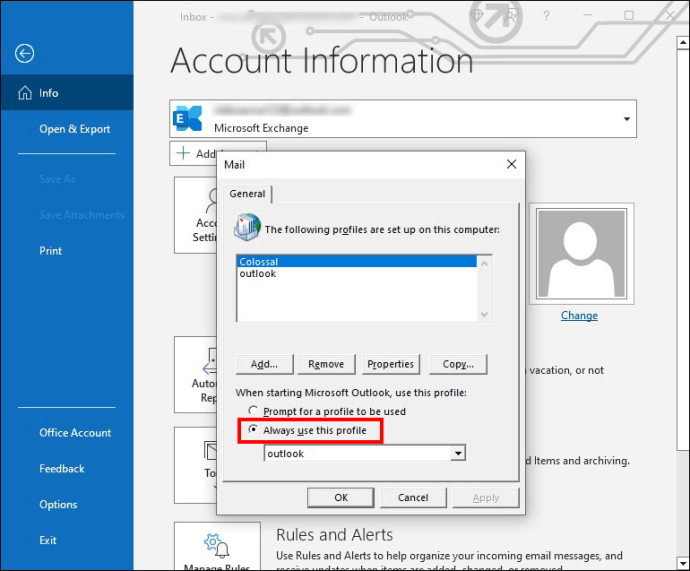Screen dimensions: 690x571
Task: Open the default profile dropdown
Action: pyautogui.click(x=458, y=453)
